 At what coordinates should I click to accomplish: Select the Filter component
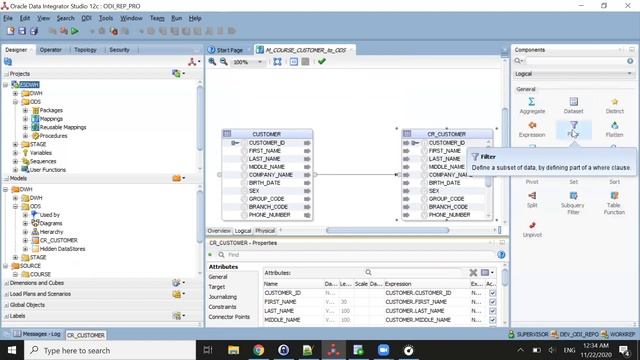[573, 129]
